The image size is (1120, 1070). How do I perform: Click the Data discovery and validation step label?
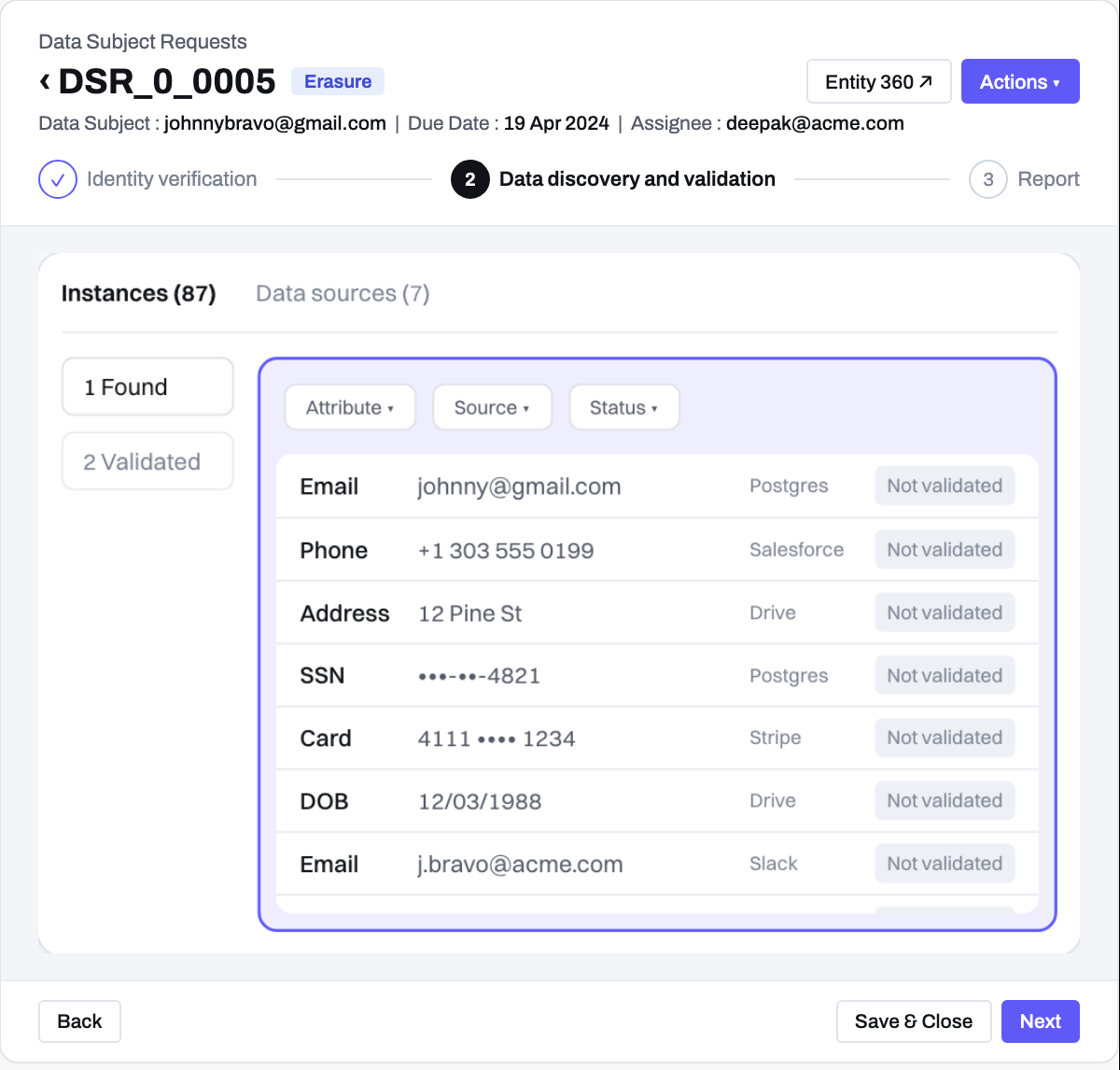coord(637,179)
